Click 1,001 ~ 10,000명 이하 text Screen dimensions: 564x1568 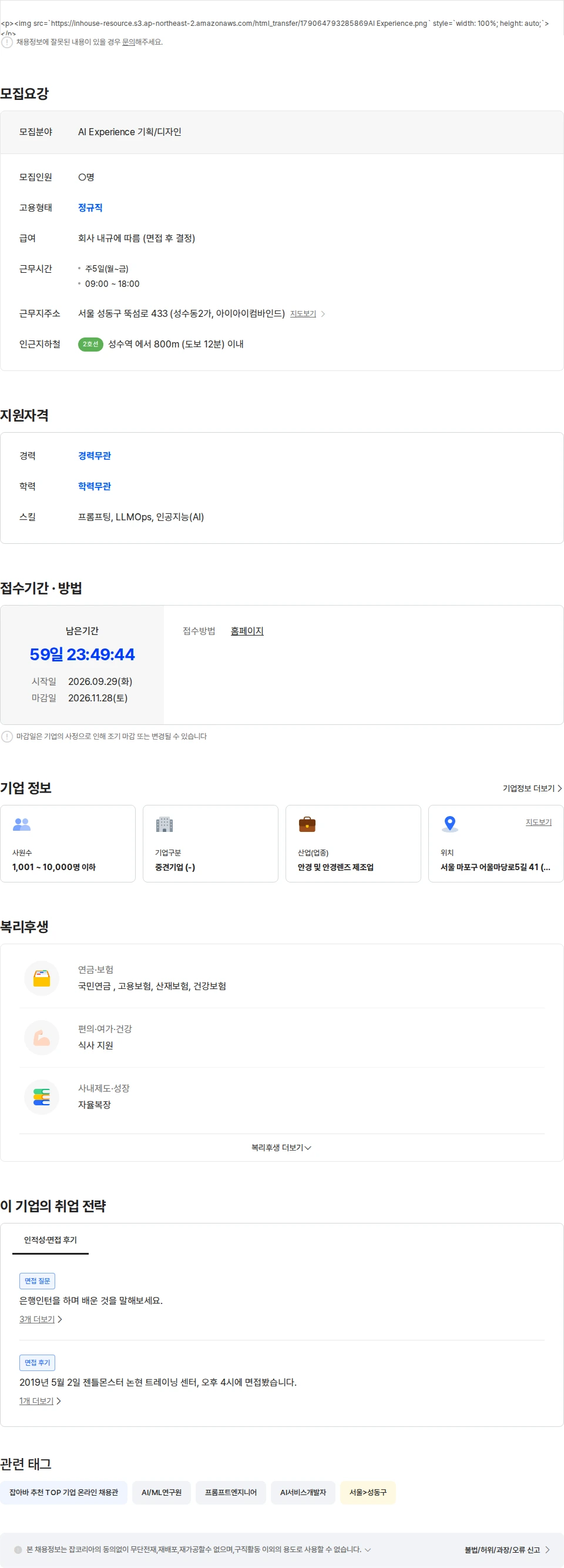(54, 867)
